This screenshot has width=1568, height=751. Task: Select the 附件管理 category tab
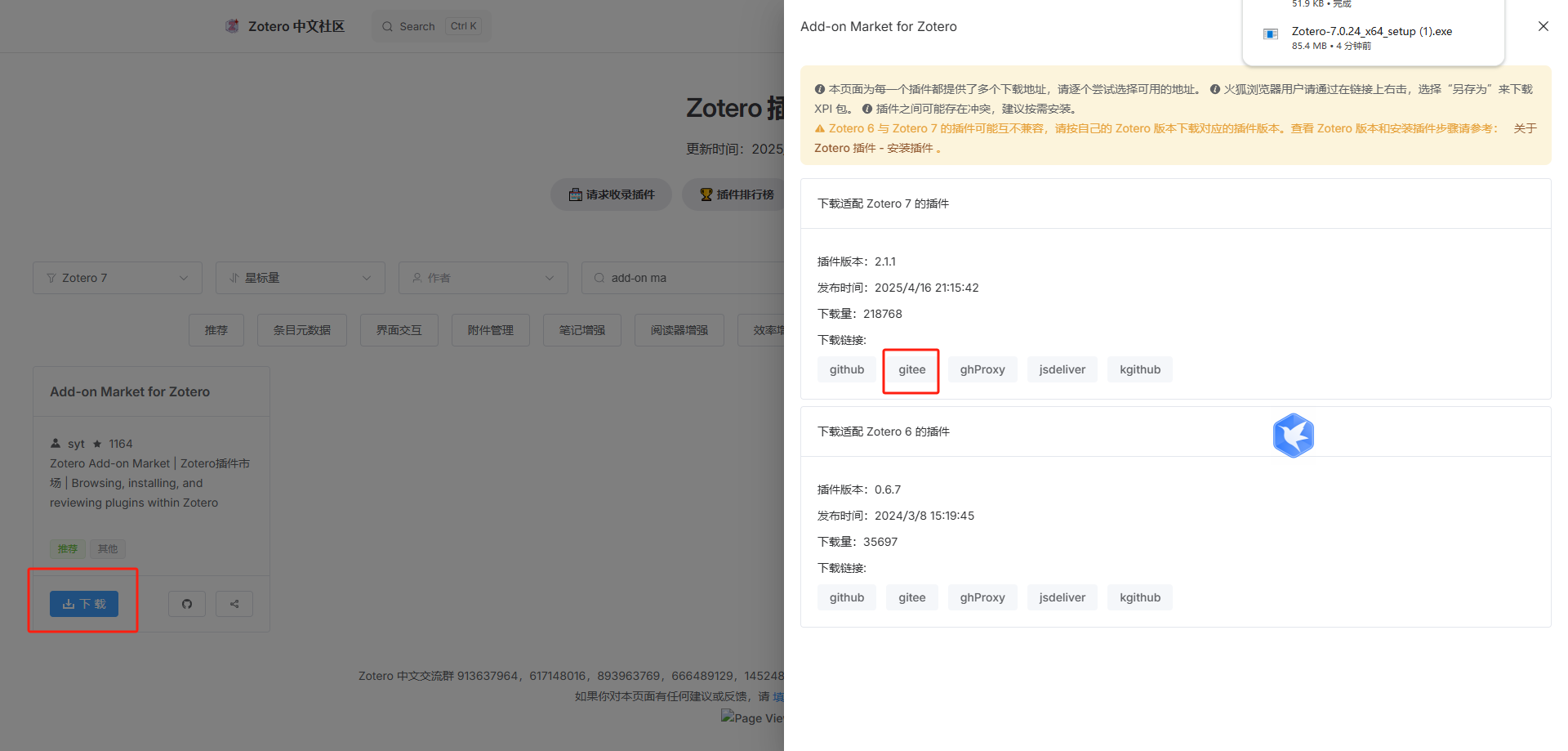click(x=491, y=330)
